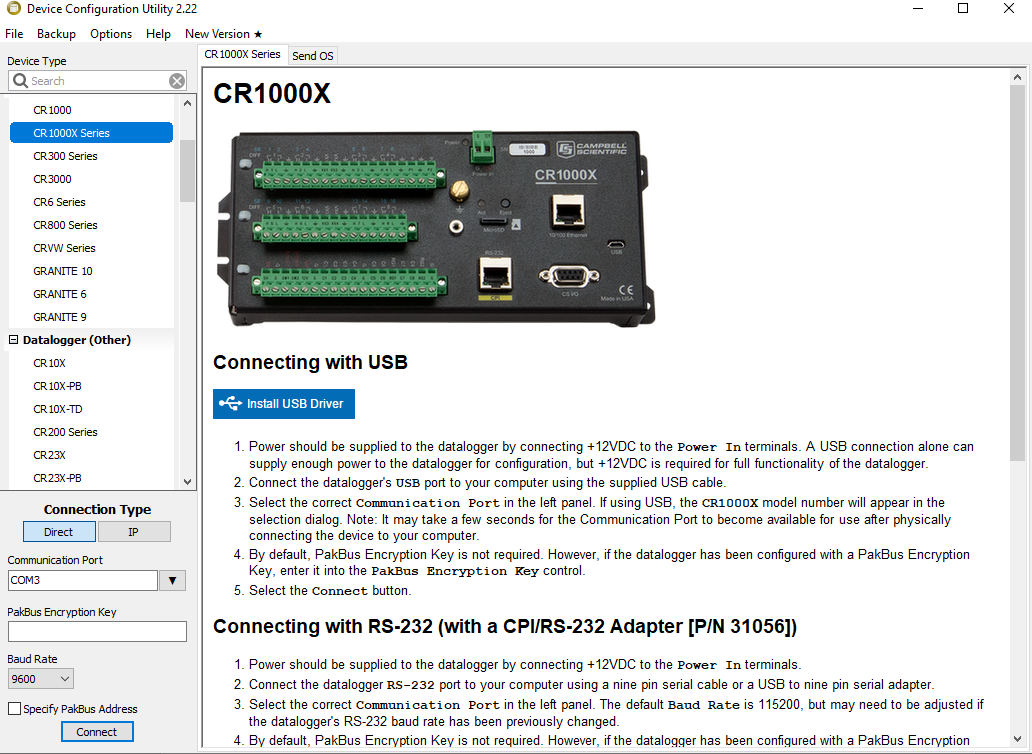Clear the device search field with X icon
Image resolution: width=1032 pixels, height=754 pixels.
[177, 81]
